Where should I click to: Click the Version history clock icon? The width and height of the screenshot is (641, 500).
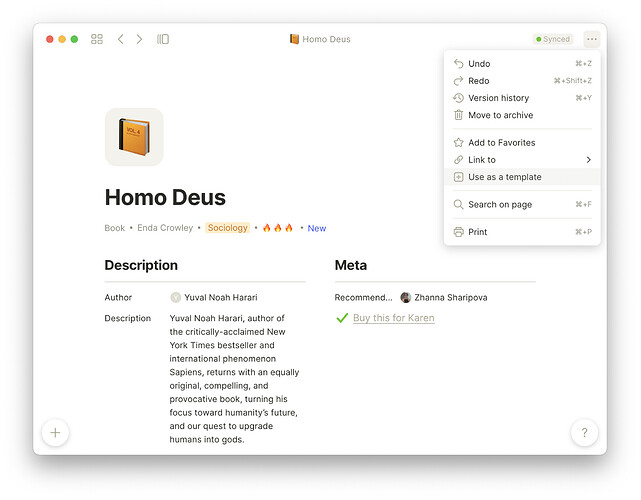click(458, 98)
